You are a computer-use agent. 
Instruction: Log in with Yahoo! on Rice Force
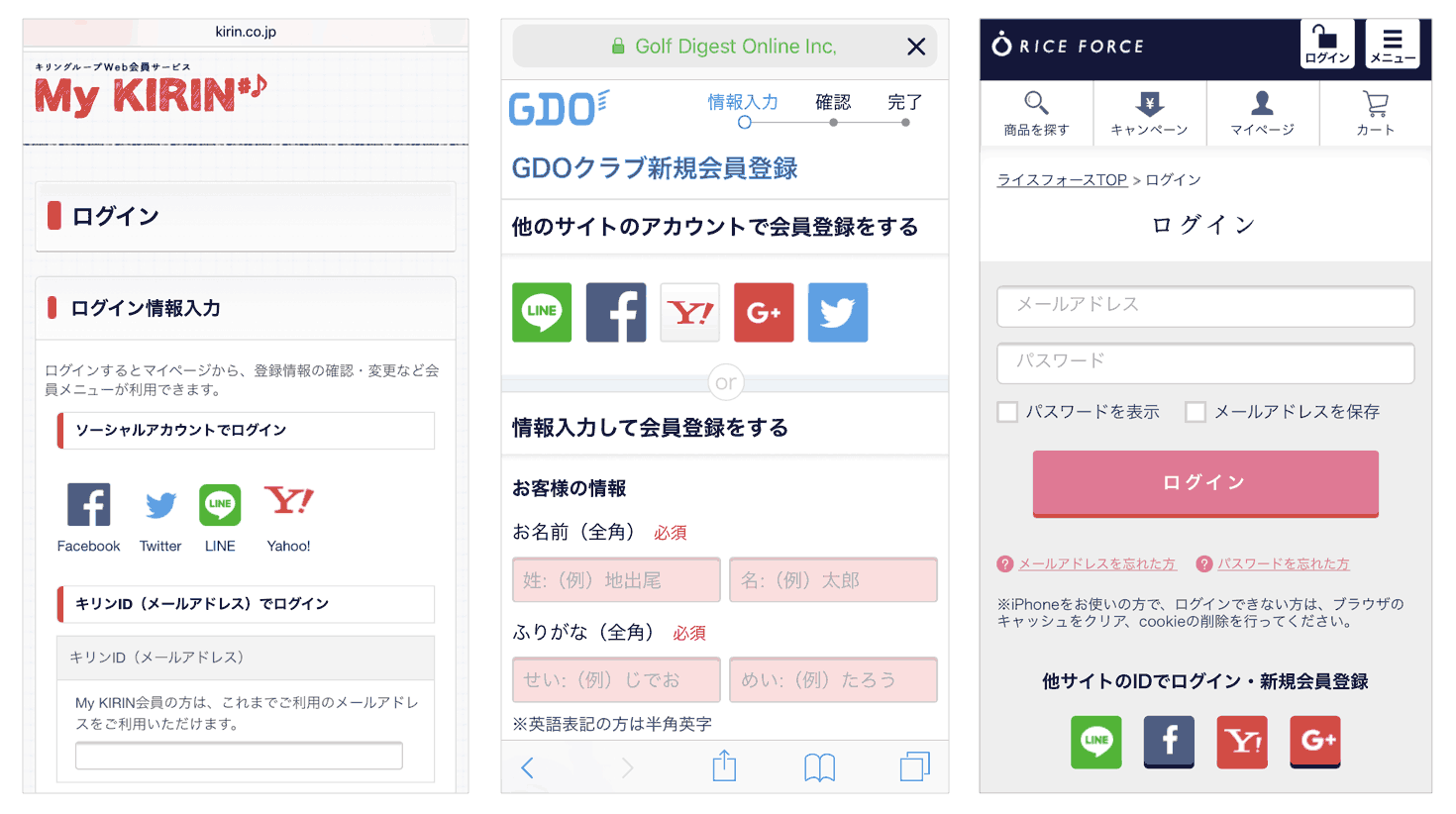(x=1242, y=742)
